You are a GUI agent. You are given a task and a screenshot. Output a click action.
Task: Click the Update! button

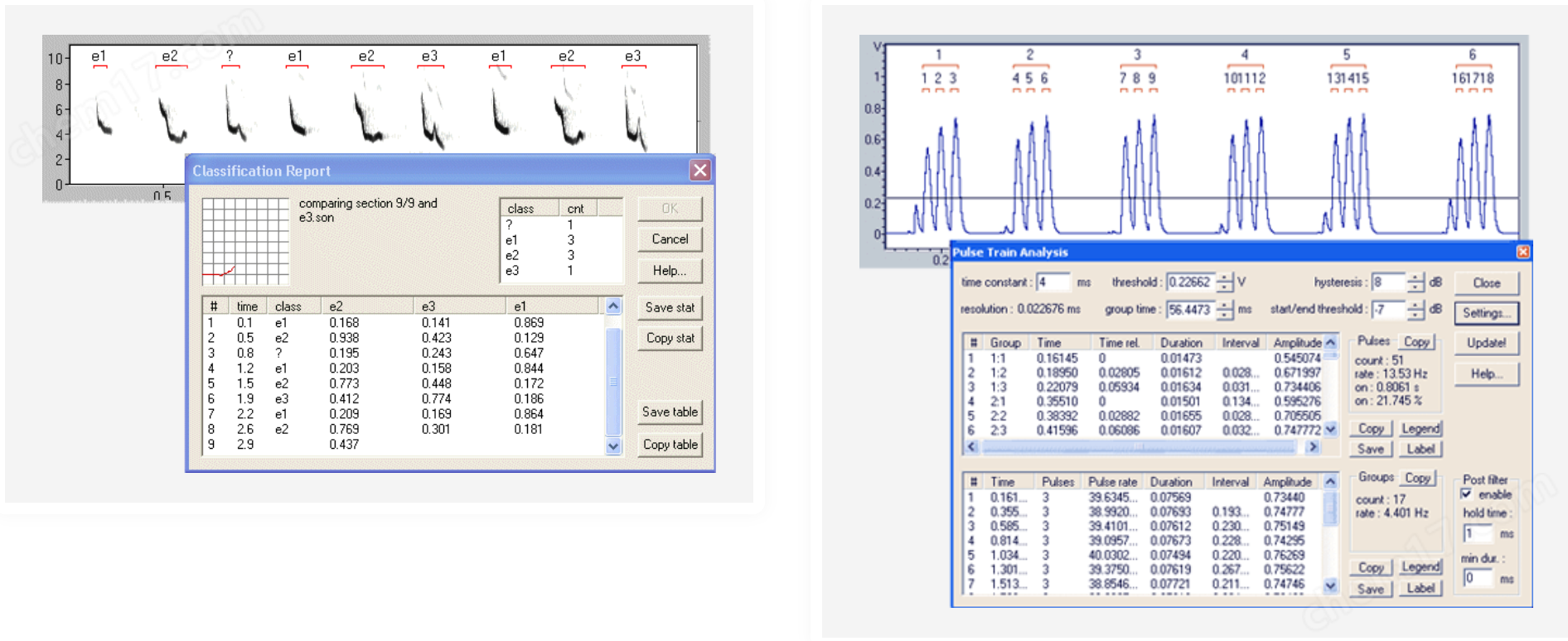coord(1486,343)
